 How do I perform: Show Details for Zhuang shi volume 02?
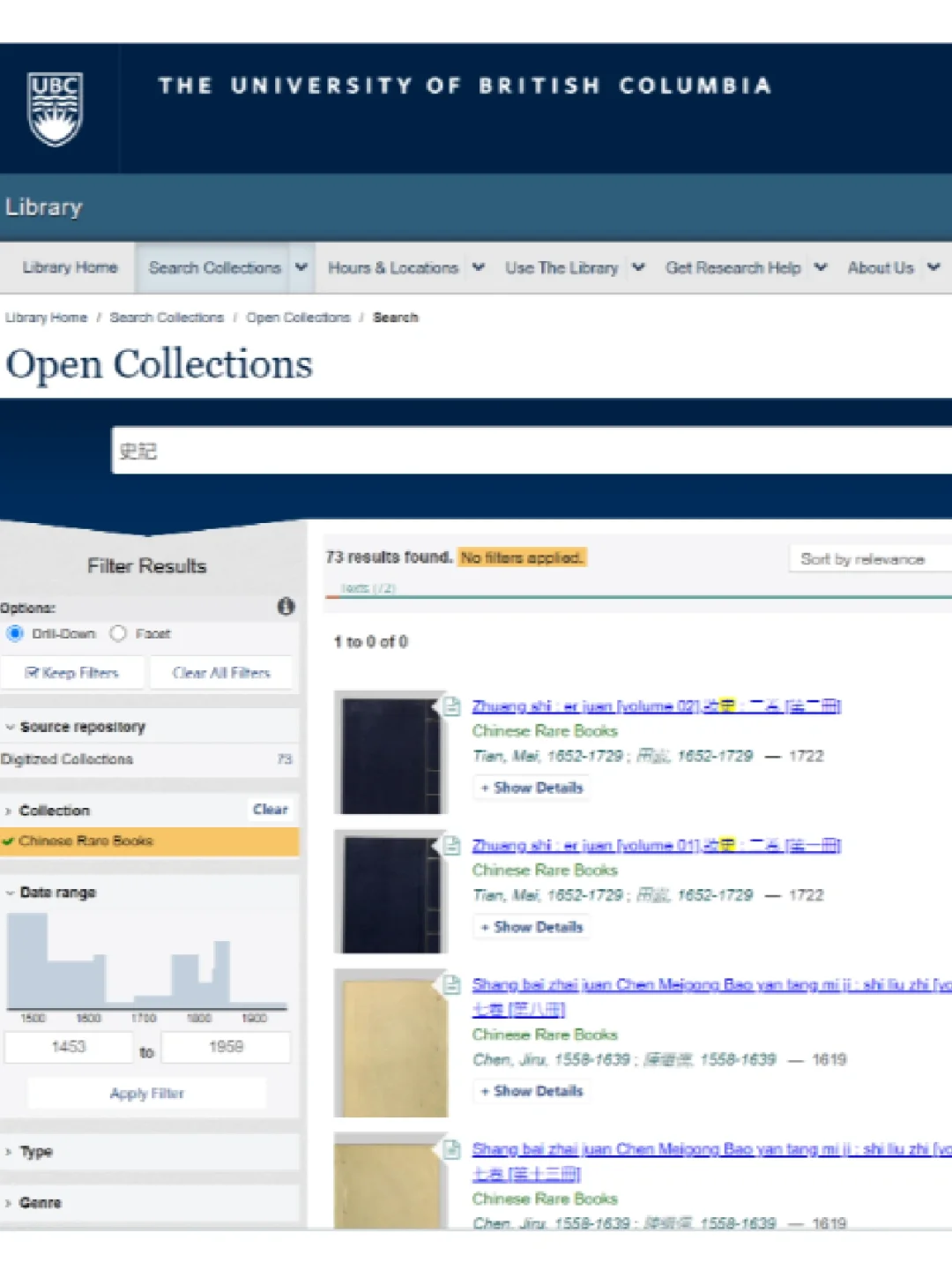(x=532, y=788)
